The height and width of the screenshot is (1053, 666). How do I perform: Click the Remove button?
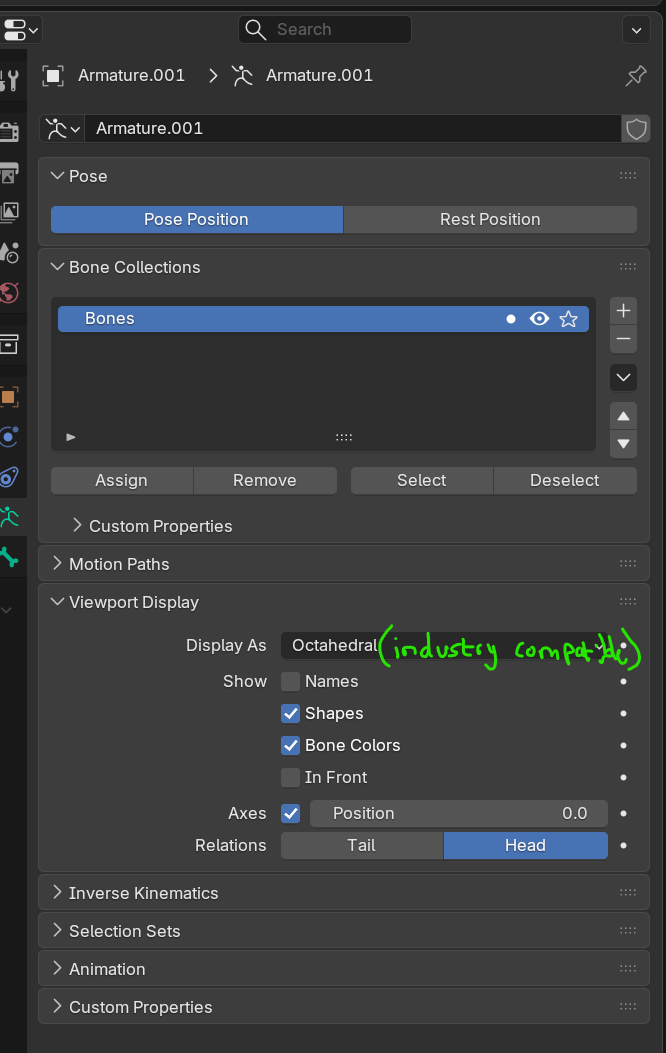click(265, 481)
